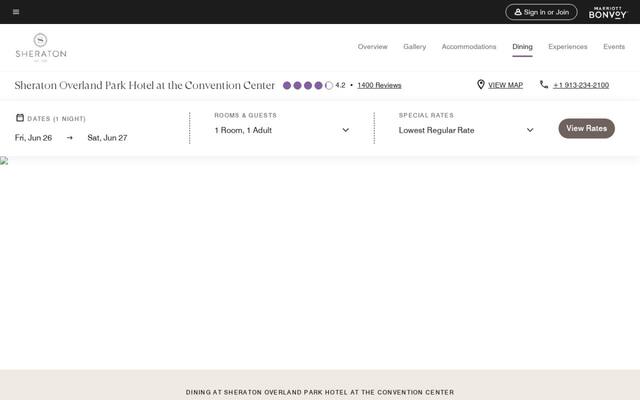Viewport: 640px width, 400px height.
Task: Call the hotel number +1 913-234-2100
Action: [581, 85]
